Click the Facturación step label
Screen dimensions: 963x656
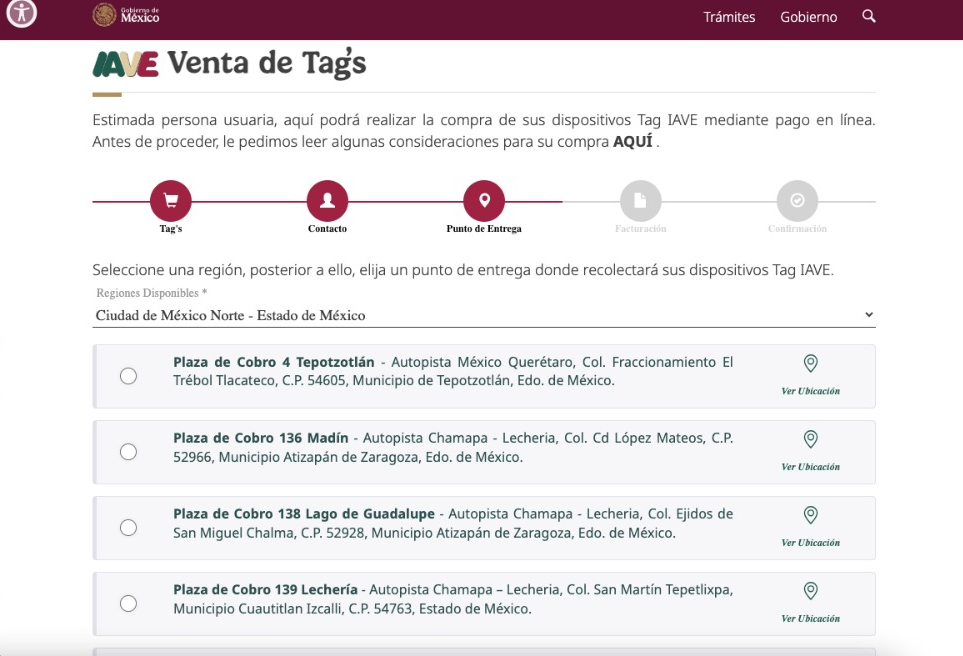[641, 229]
